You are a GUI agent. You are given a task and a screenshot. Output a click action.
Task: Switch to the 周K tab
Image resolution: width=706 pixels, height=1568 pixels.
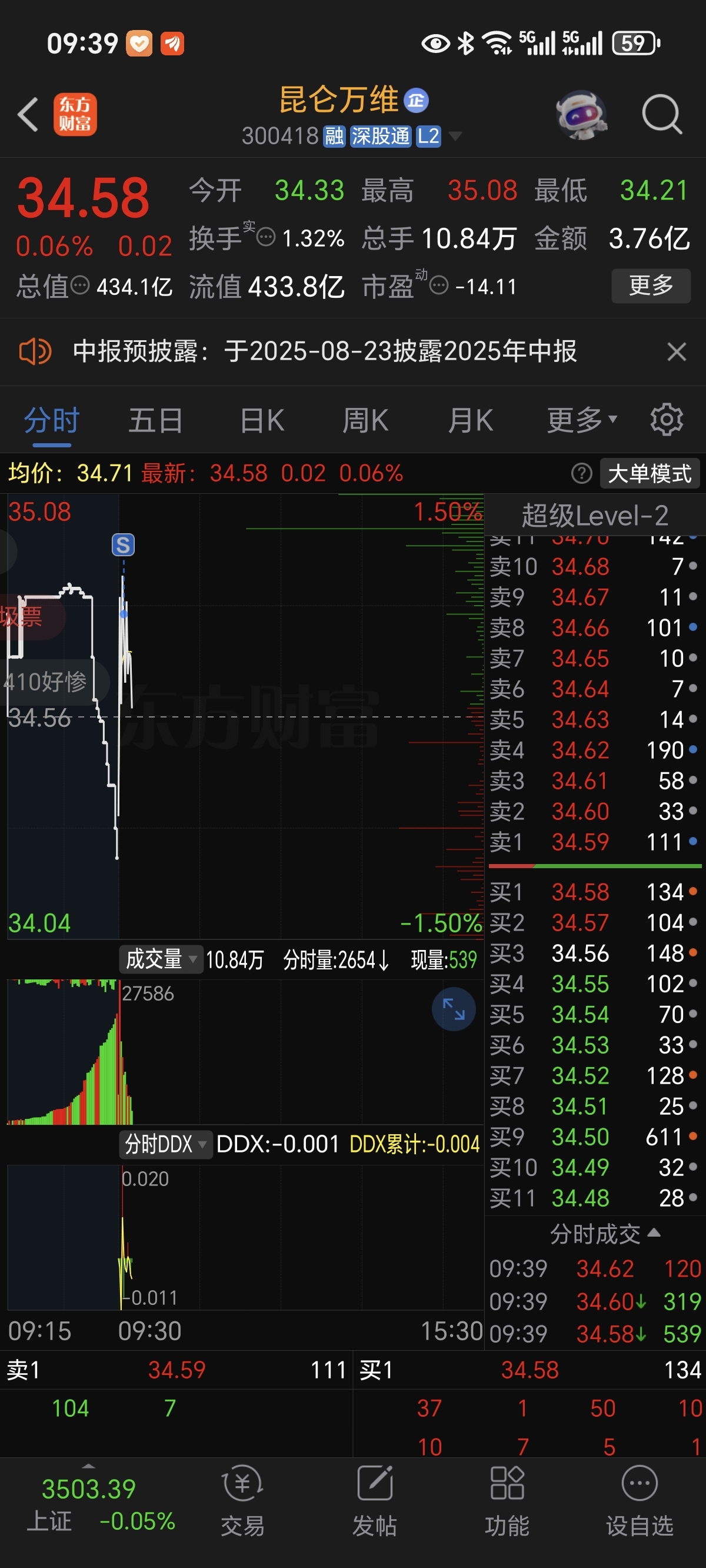click(365, 421)
